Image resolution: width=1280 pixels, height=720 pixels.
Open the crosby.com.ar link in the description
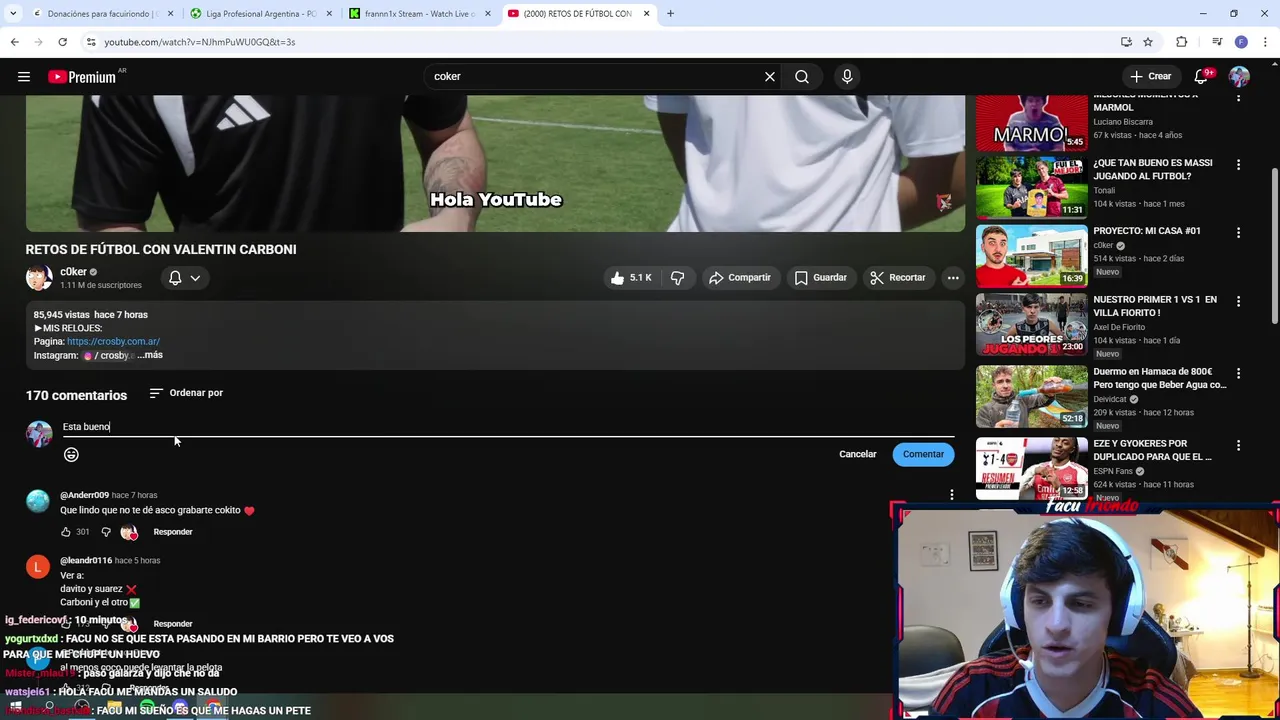point(113,342)
